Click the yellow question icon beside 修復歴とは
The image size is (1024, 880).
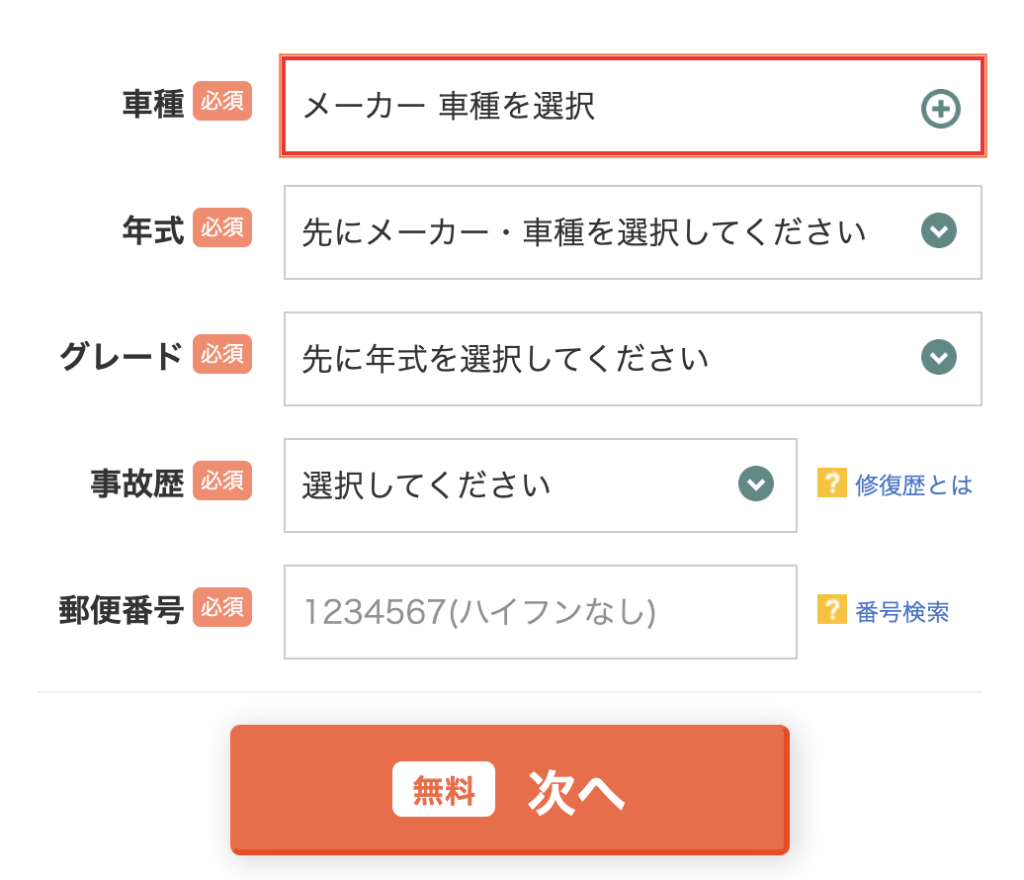coord(832,483)
